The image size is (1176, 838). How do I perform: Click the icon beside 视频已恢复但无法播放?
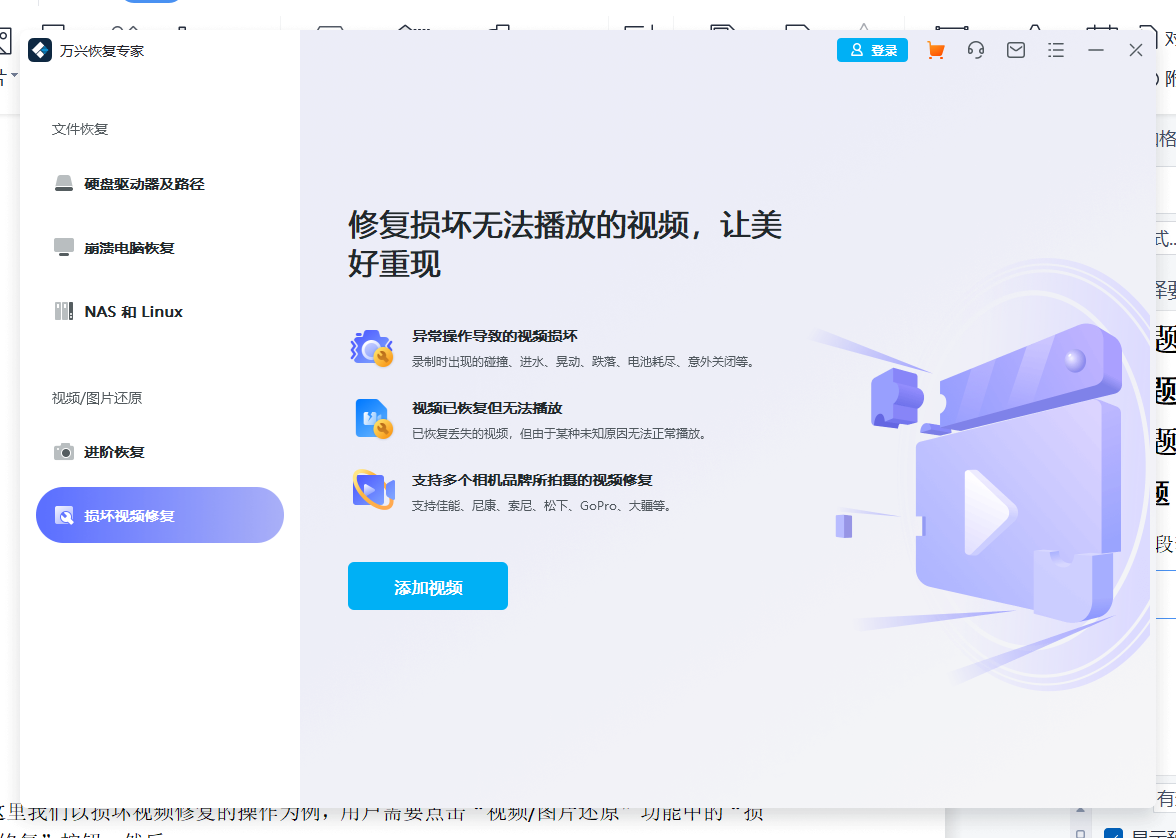click(x=372, y=418)
